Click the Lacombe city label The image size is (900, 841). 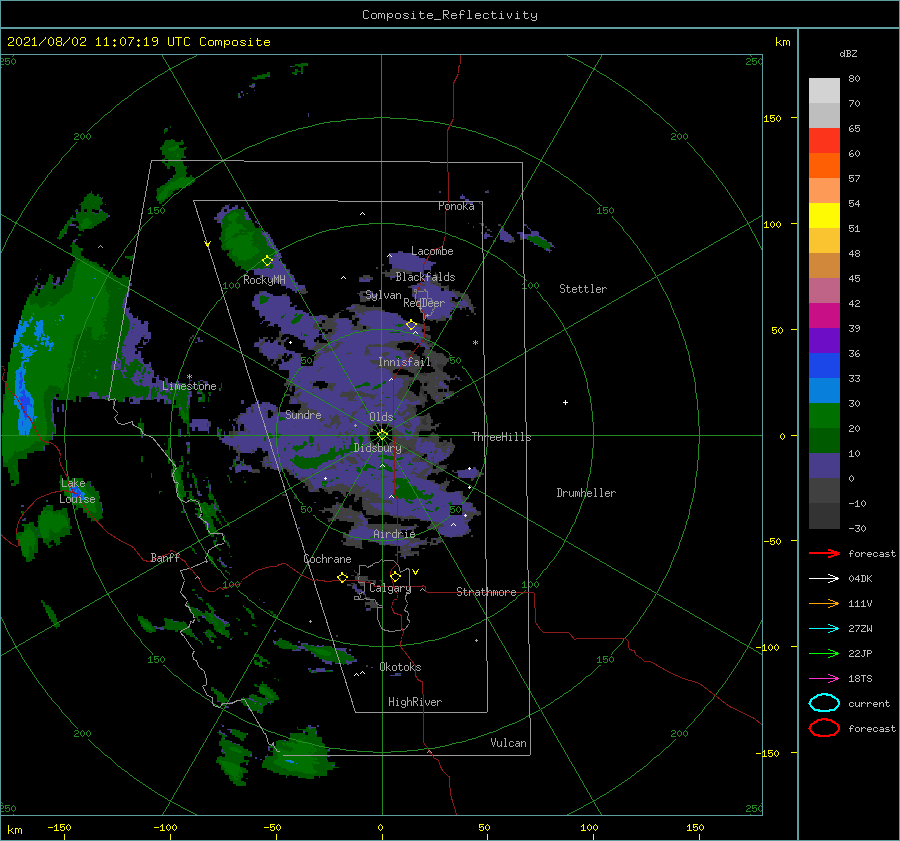(x=432, y=251)
